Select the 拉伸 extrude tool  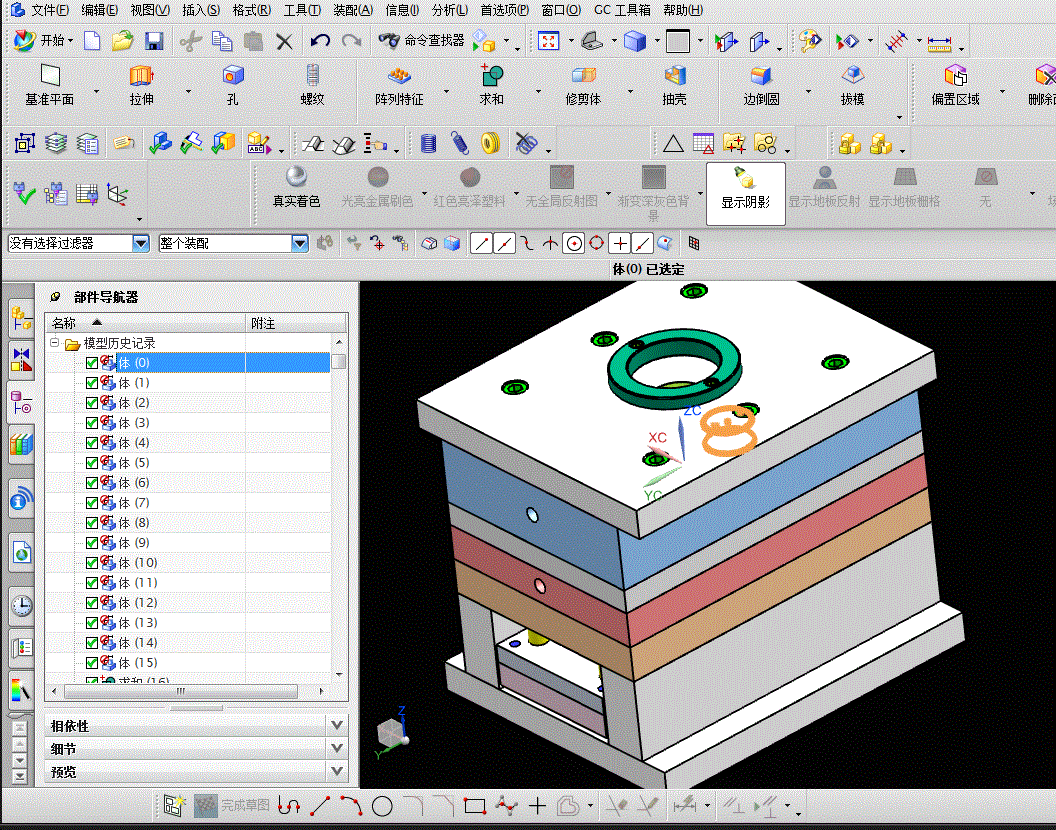click(x=141, y=85)
